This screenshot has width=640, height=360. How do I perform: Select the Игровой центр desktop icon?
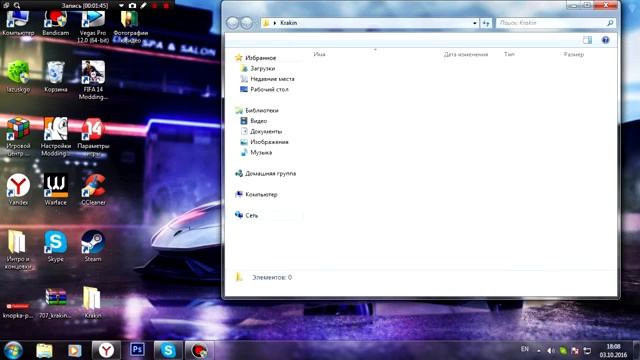18,137
